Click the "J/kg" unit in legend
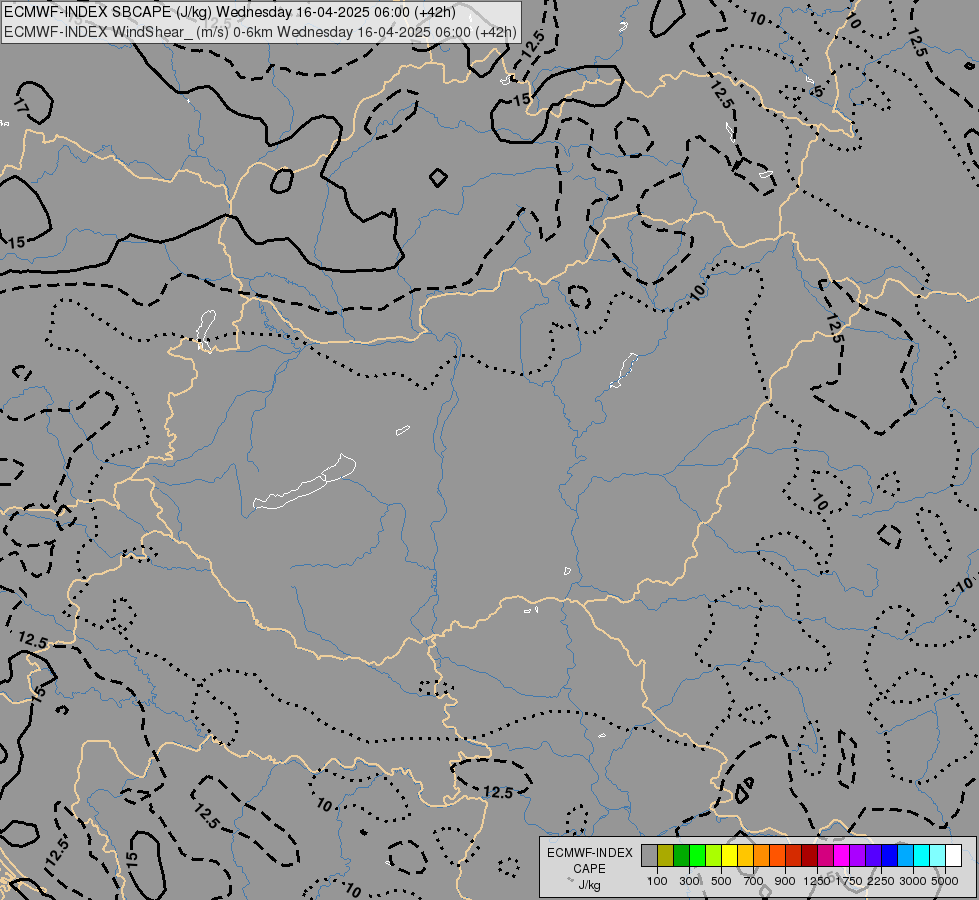This screenshot has width=979, height=900. coord(589,885)
